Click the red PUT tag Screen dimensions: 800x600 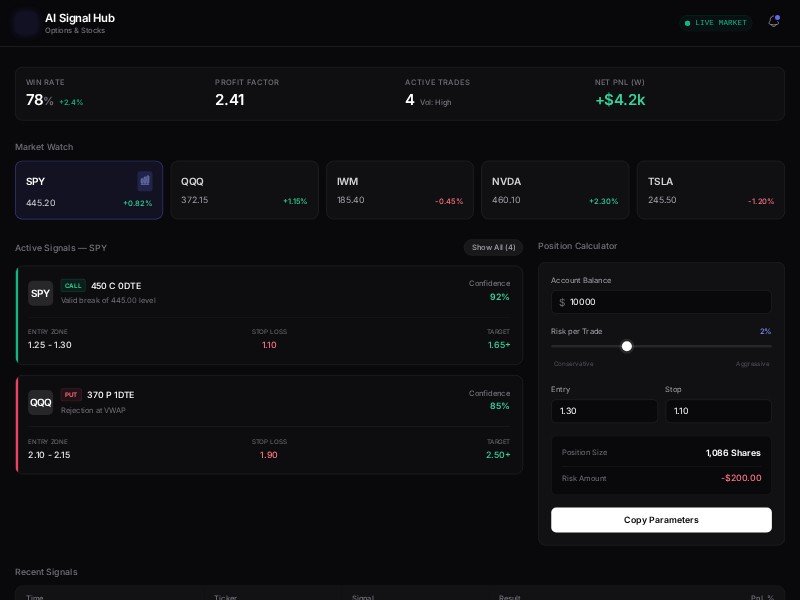coord(71,395)
